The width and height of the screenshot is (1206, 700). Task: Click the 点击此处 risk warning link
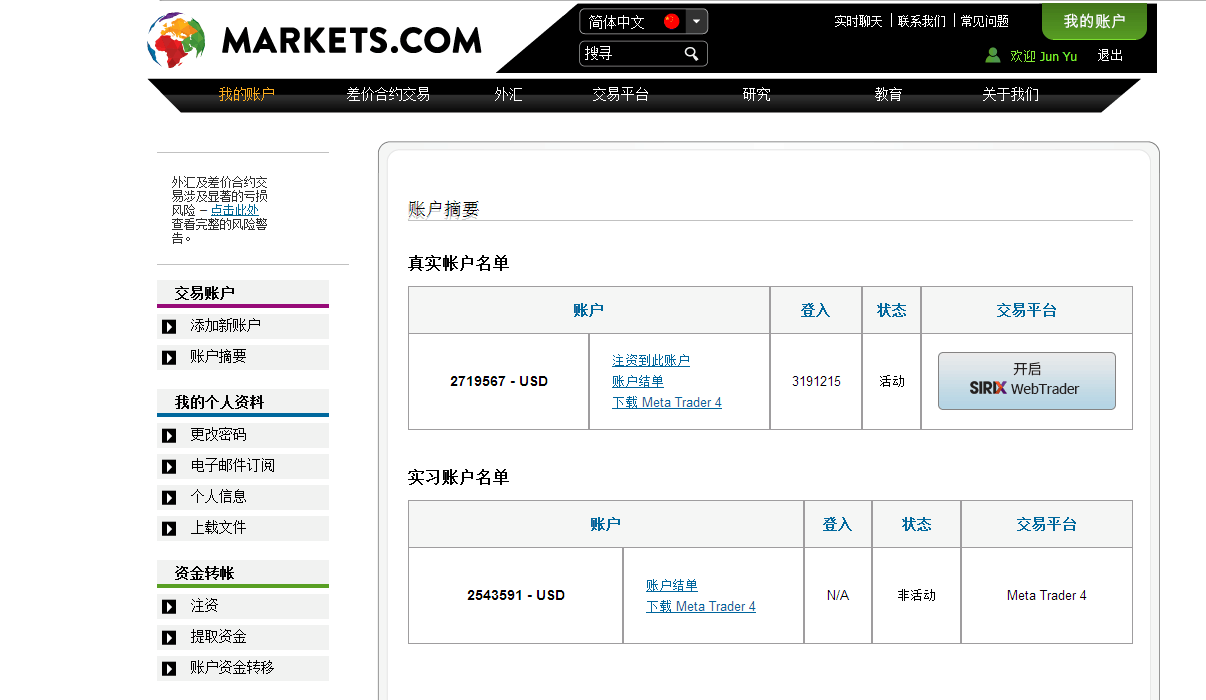coord(234,210)
